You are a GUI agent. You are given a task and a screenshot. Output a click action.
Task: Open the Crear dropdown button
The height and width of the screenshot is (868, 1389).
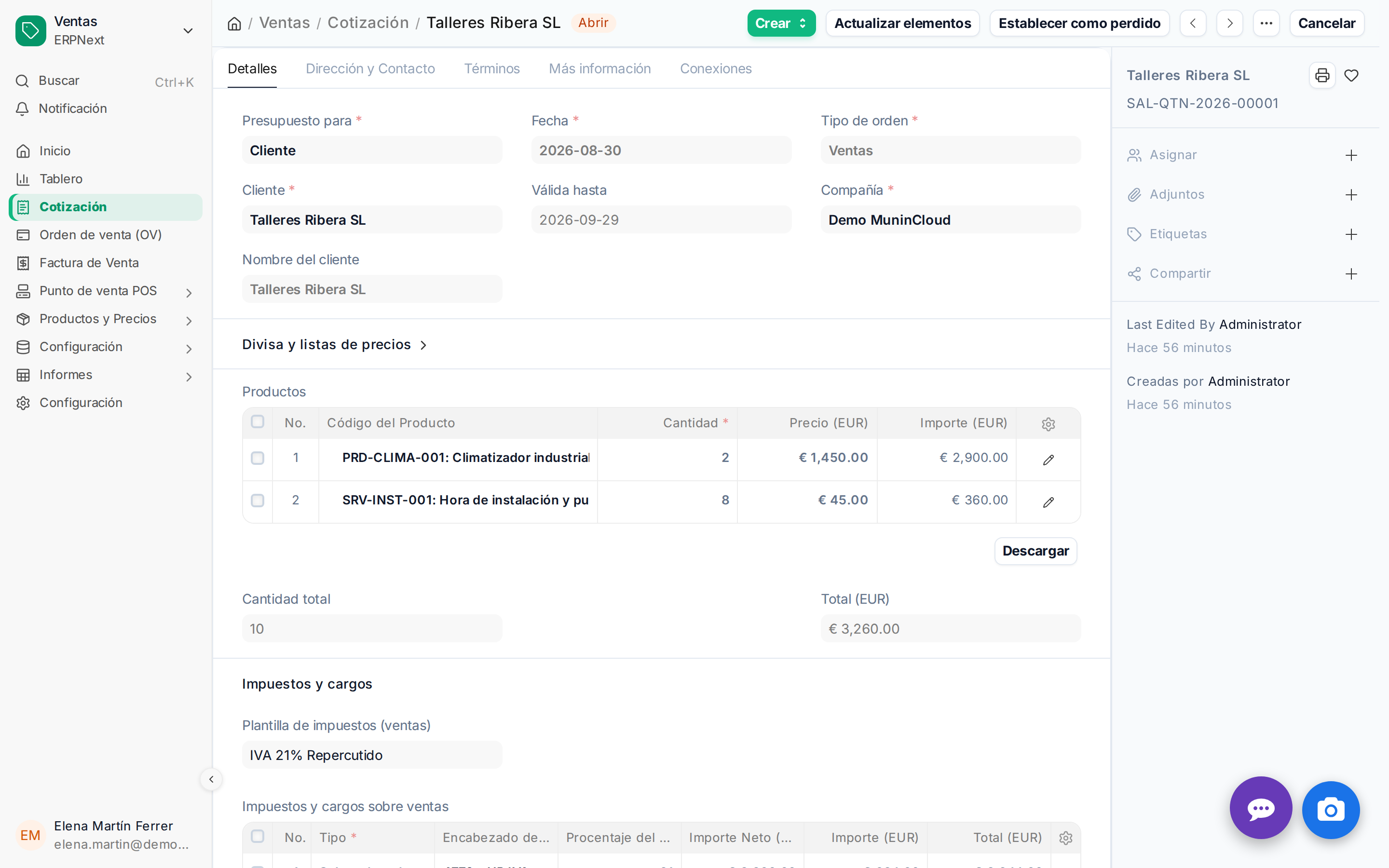click(781, 24)
